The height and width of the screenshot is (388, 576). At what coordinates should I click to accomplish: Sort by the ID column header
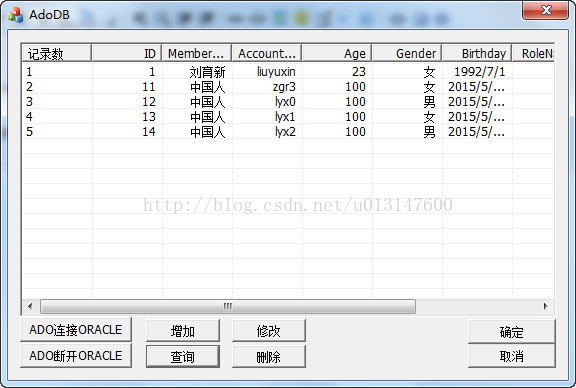(x=126, y=53)
